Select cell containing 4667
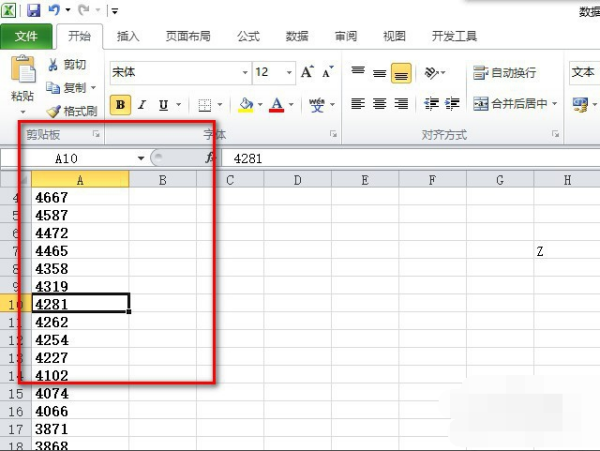Viewport: 600px width, 451px height. click(x=80, y=197)
